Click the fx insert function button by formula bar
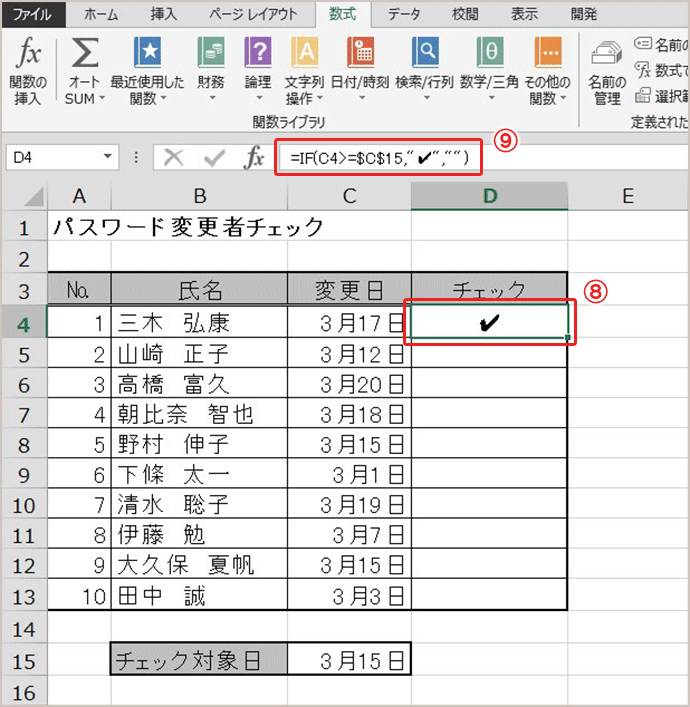Image resolution: width=690 pixels, height=707 pixels. [254, 157]
